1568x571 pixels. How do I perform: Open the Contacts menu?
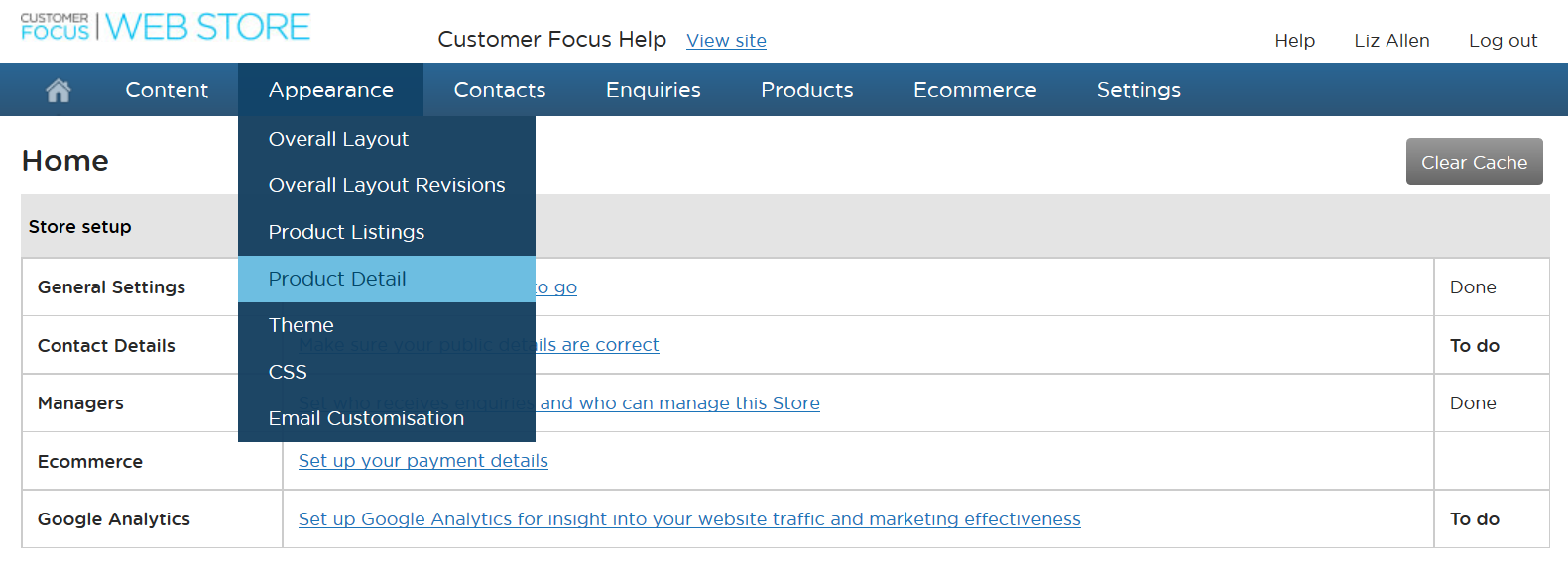click(x=500, y=90)
